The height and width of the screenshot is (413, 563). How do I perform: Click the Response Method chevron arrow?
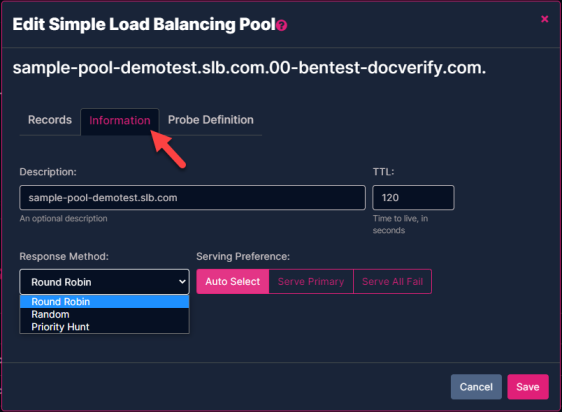click(182, 282)
